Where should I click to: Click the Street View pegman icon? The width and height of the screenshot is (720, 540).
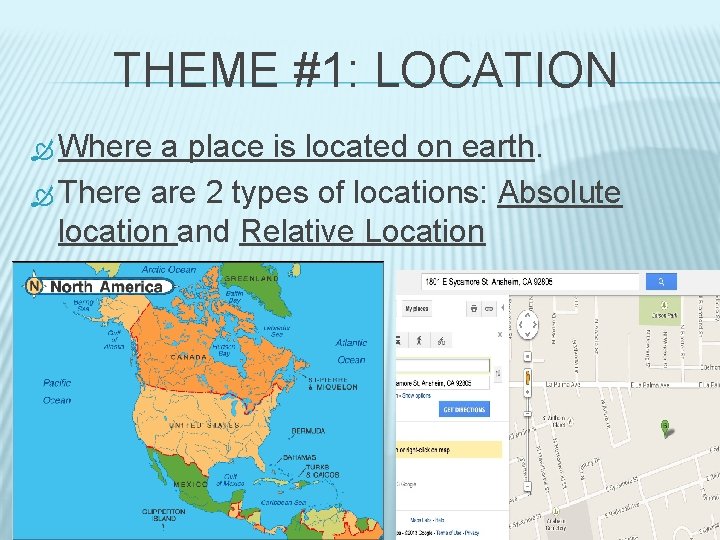[528, 376]
